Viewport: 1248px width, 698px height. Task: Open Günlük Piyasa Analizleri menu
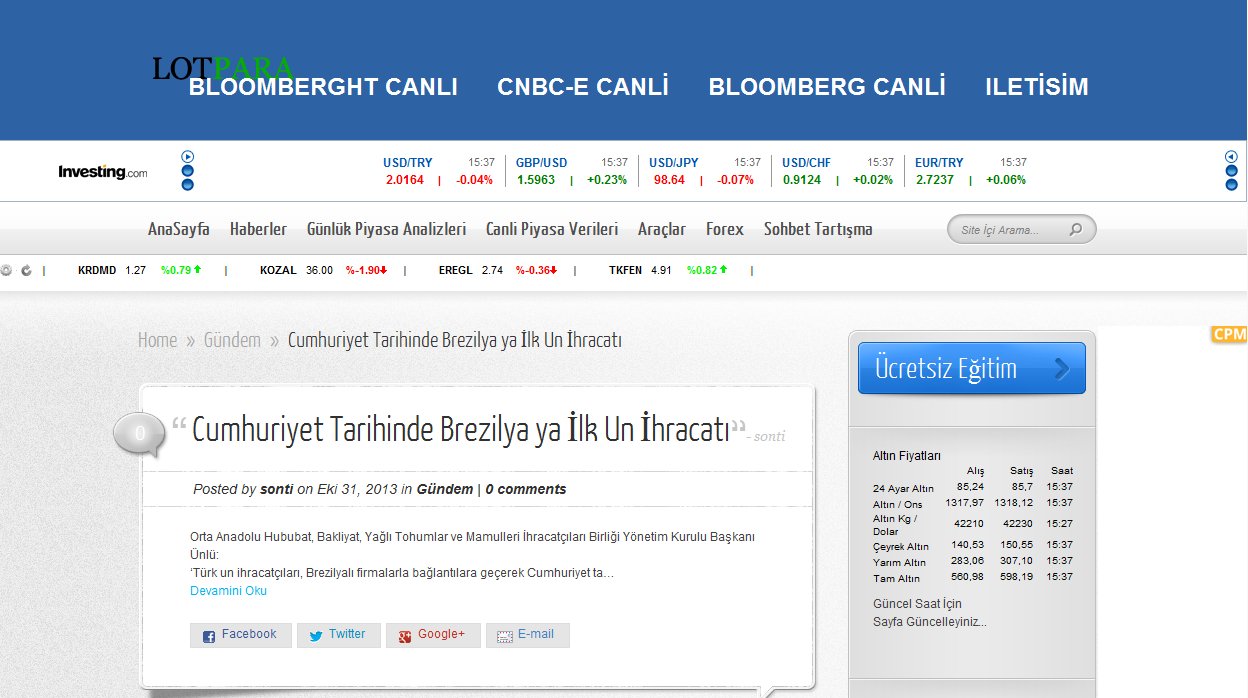[x=386, y=229]
